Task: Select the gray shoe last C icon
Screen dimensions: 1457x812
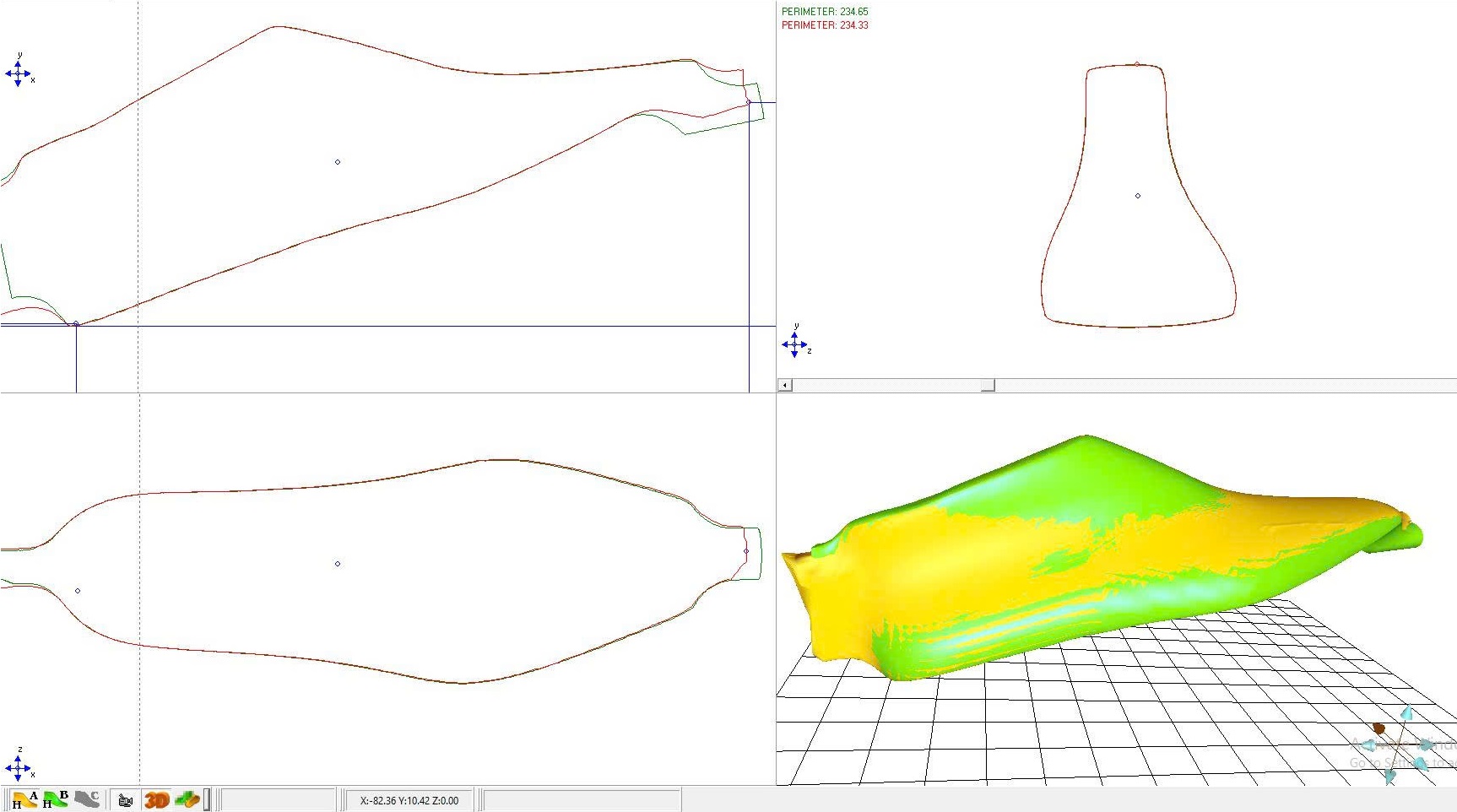Action: (87, 799)
